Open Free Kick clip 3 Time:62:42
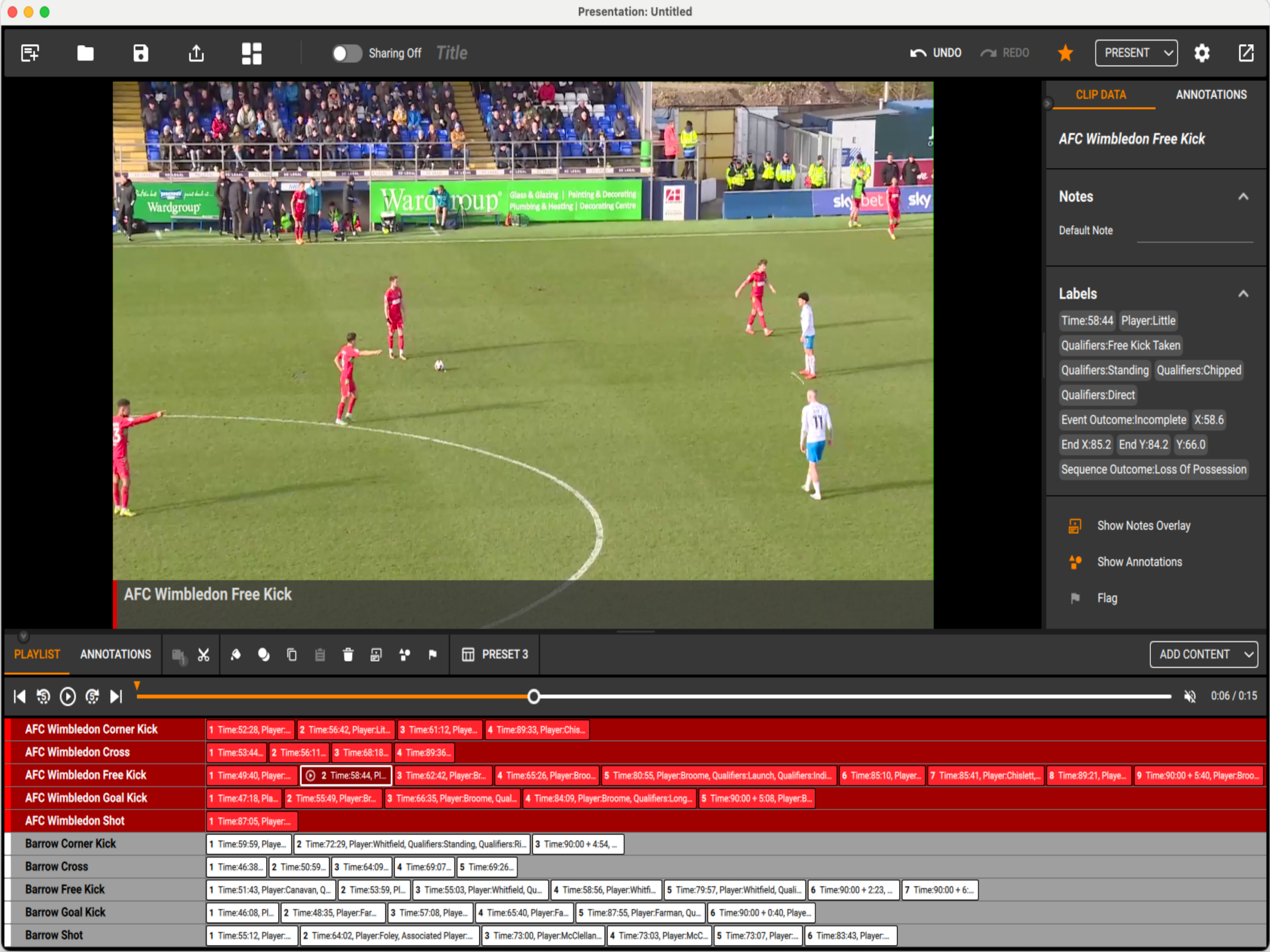The width and height of the screenshot is (1270, 952). coord(443,776)
